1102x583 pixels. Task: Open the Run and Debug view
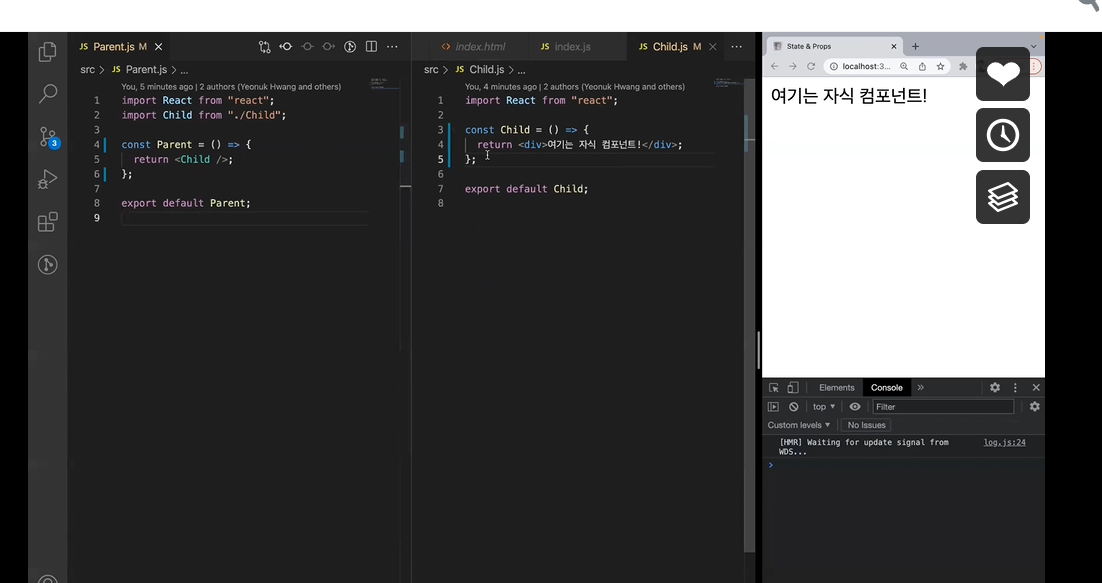click(47, 180)
